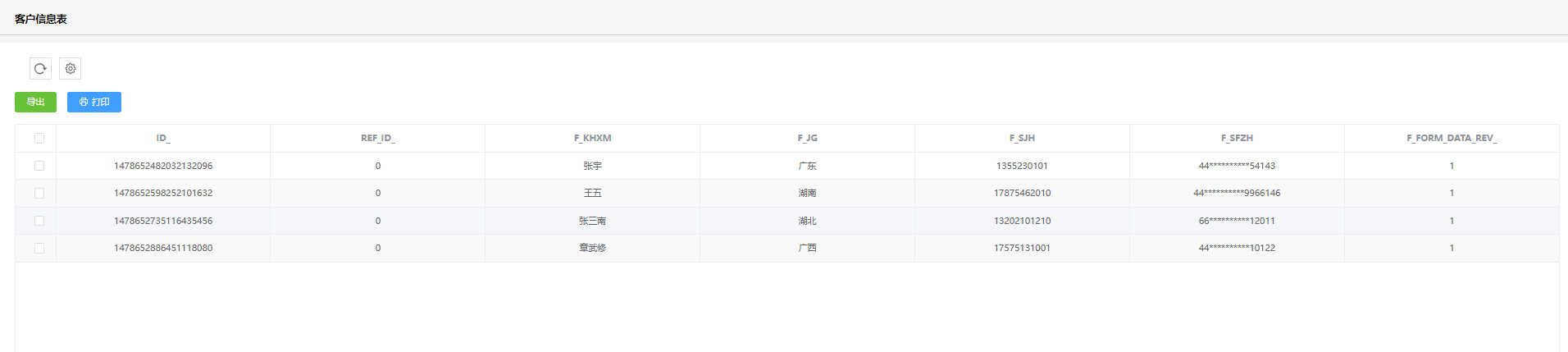Click the 客户信息表 page title

point(41,19)
